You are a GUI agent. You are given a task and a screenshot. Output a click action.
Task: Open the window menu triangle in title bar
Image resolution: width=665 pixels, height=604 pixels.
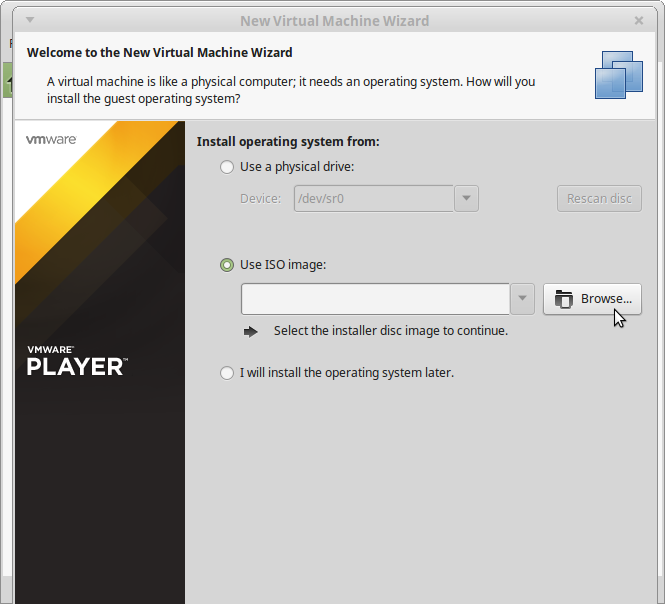[30, 20]
